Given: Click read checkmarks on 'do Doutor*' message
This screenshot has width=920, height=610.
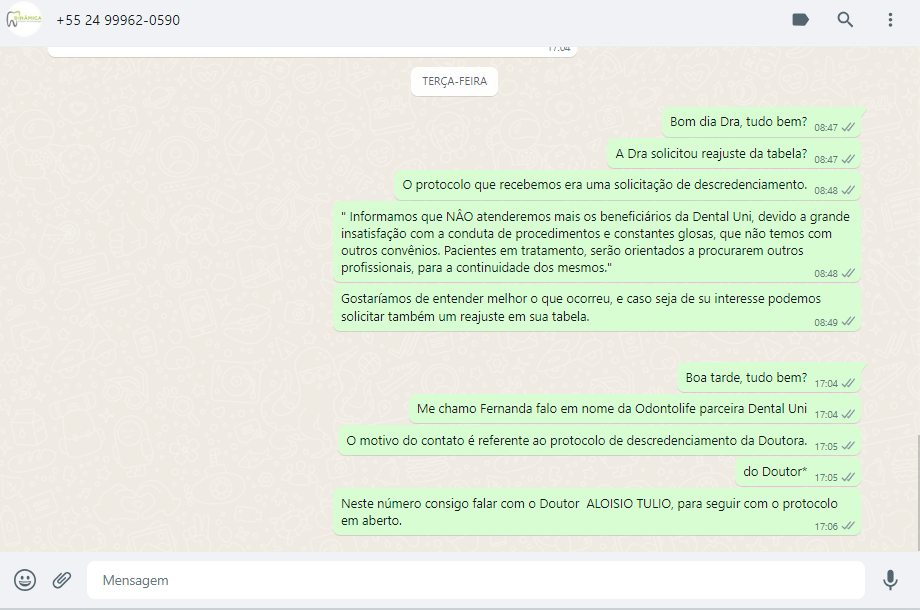Looking at the screenshot, I should 848,477.
